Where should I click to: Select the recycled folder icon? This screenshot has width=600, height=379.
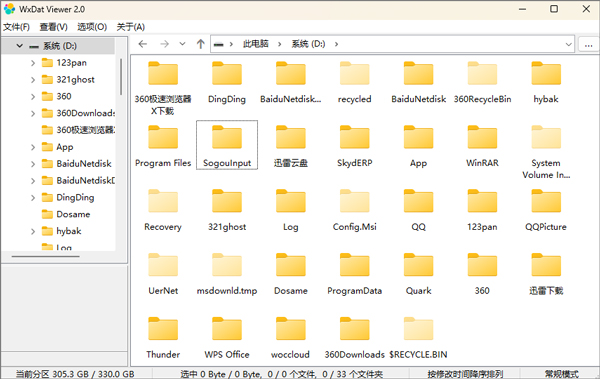[x=355, y=73]
